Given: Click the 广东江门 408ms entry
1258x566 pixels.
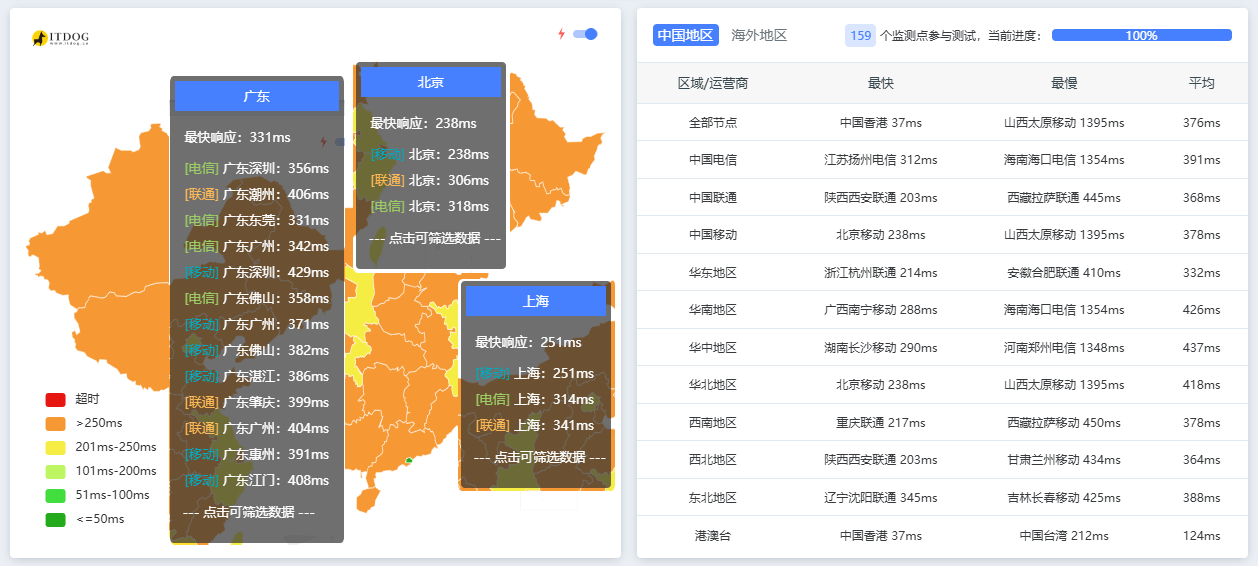Looking at the screenshot, I should click(257, 480).
